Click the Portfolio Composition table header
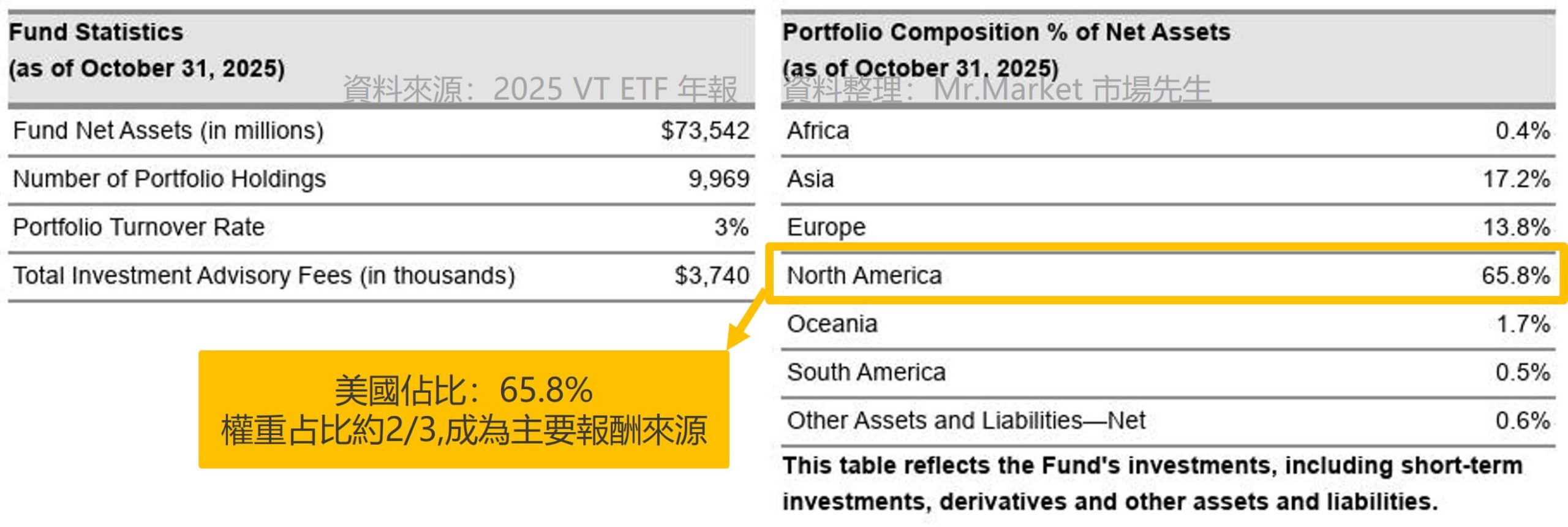The height and width of the screenshot is (527, 1568). pyautogui.click(x=1006, y=32)
